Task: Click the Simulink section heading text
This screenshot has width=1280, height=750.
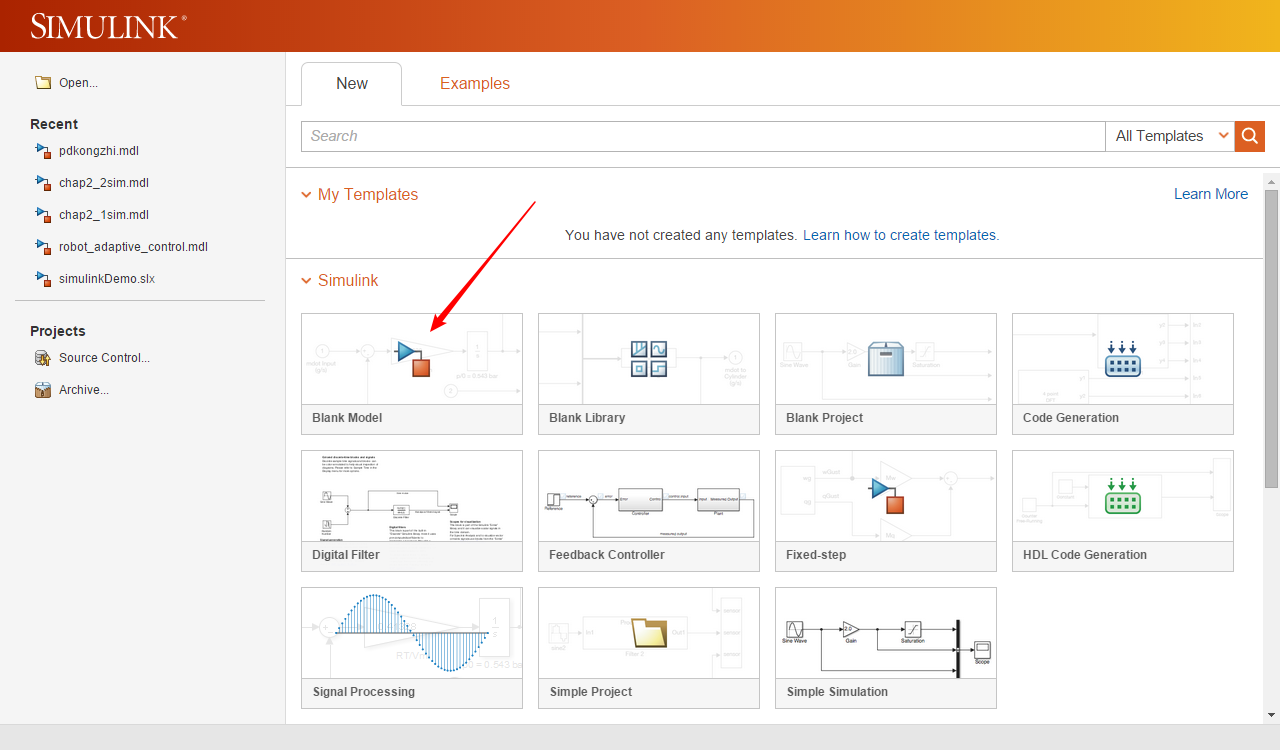Action: pyautogui.click(x=348, y=280)
